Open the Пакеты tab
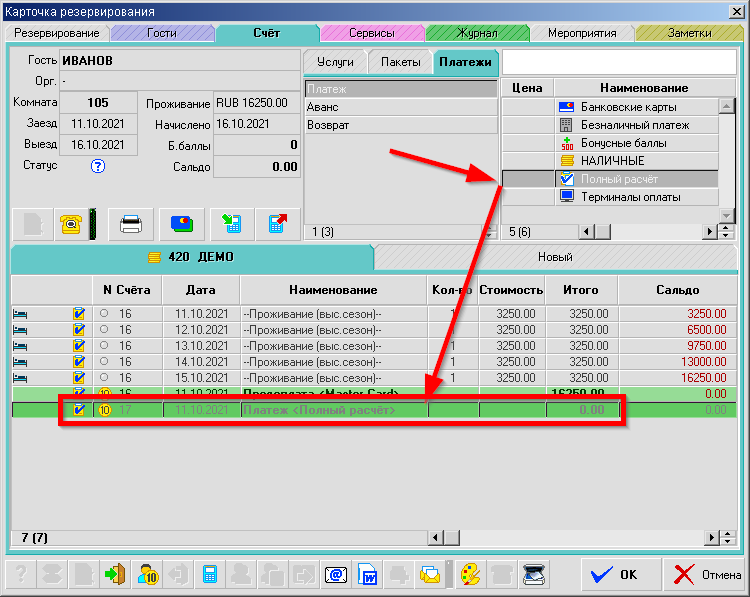The height and width of the screenshot is (597, 750). pyautogui.click(x=400, y=62)
